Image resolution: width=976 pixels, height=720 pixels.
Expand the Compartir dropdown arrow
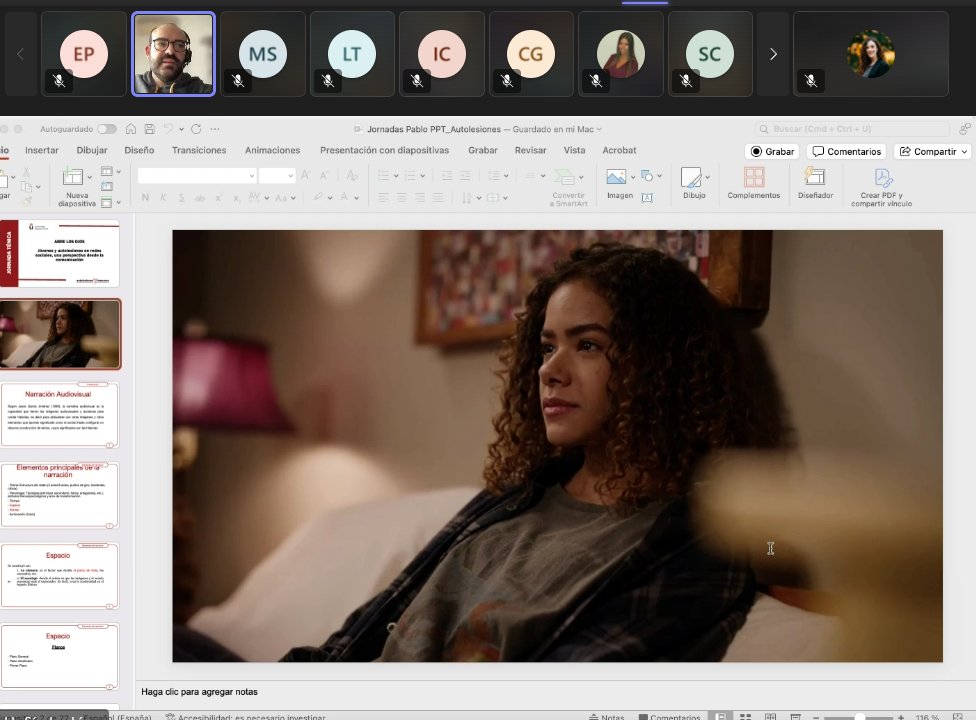tap(964, 151)
